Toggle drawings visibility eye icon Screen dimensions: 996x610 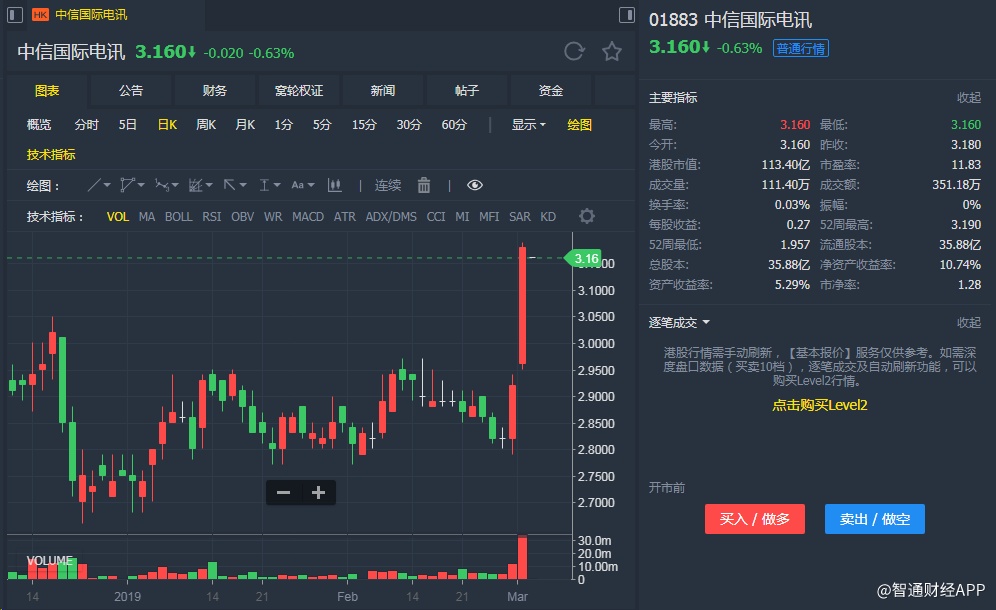coord(474,185)
